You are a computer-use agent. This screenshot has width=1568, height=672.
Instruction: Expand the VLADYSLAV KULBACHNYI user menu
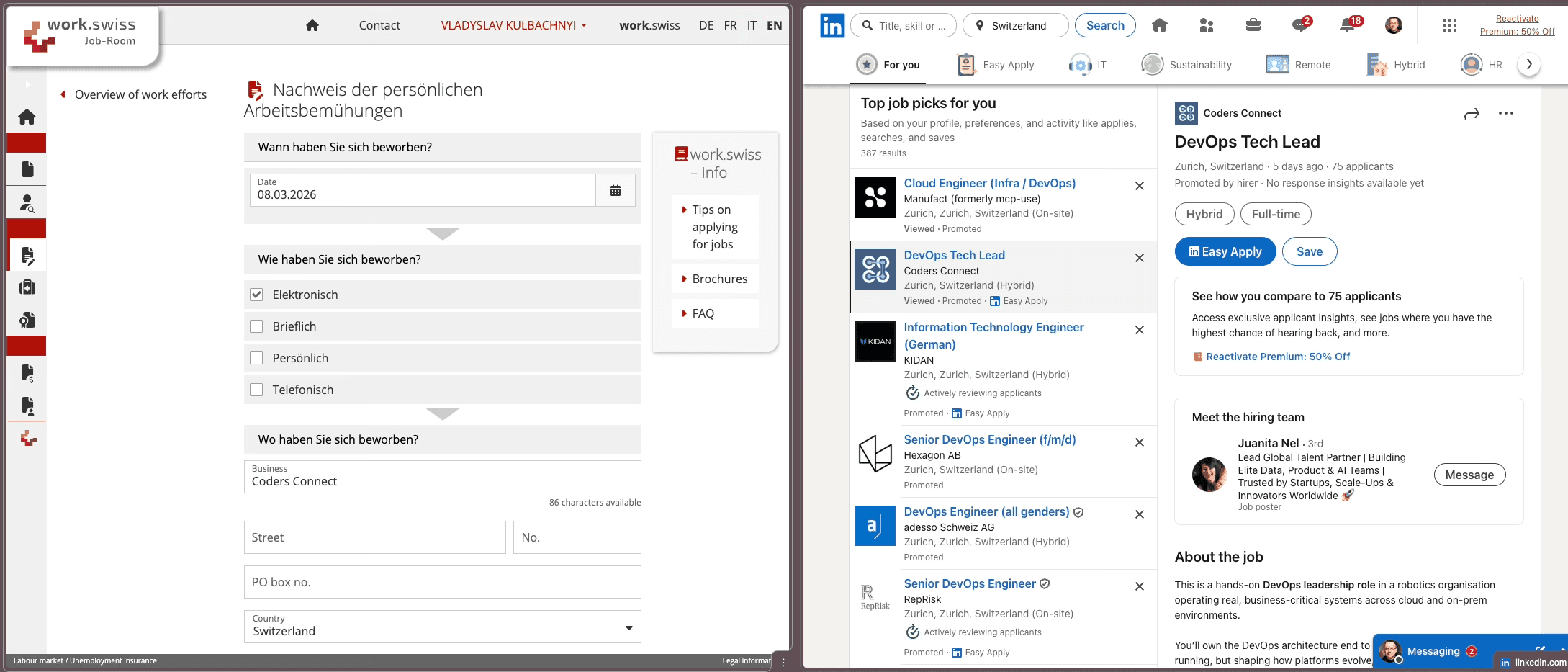[513, 25]
